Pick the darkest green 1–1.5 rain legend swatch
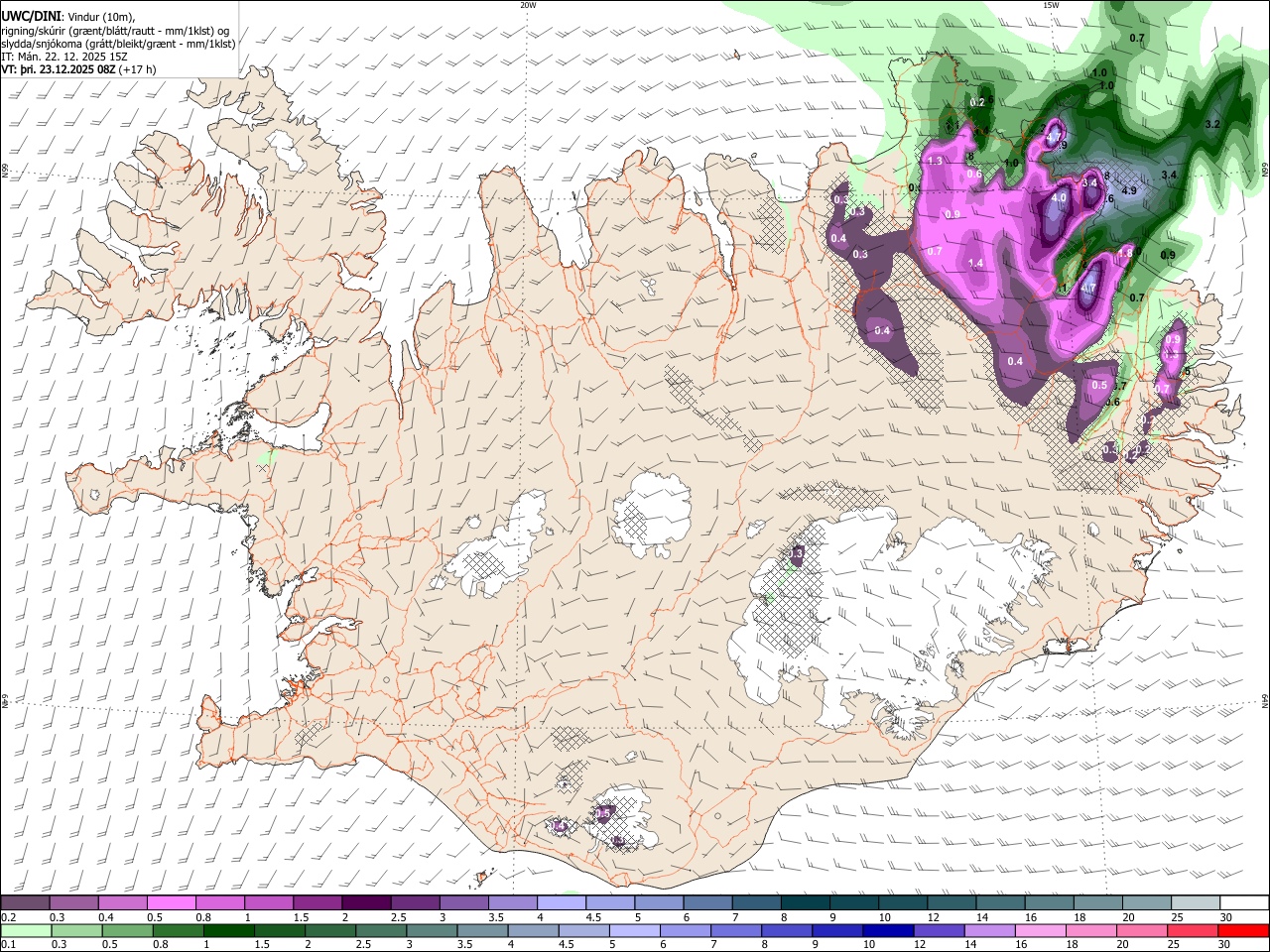The image size is (1270, 952). point(229,930)
